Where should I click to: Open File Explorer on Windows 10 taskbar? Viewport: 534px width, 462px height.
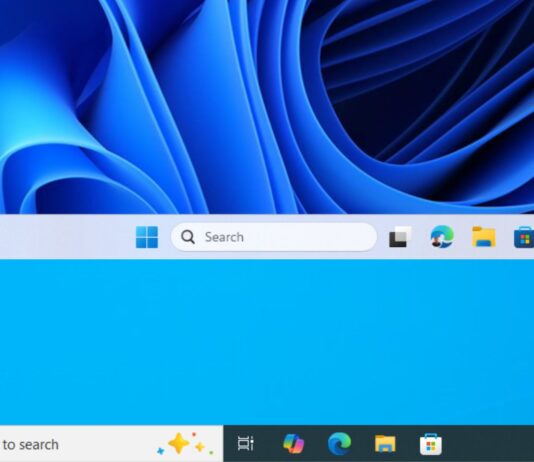tap(385, 444)
